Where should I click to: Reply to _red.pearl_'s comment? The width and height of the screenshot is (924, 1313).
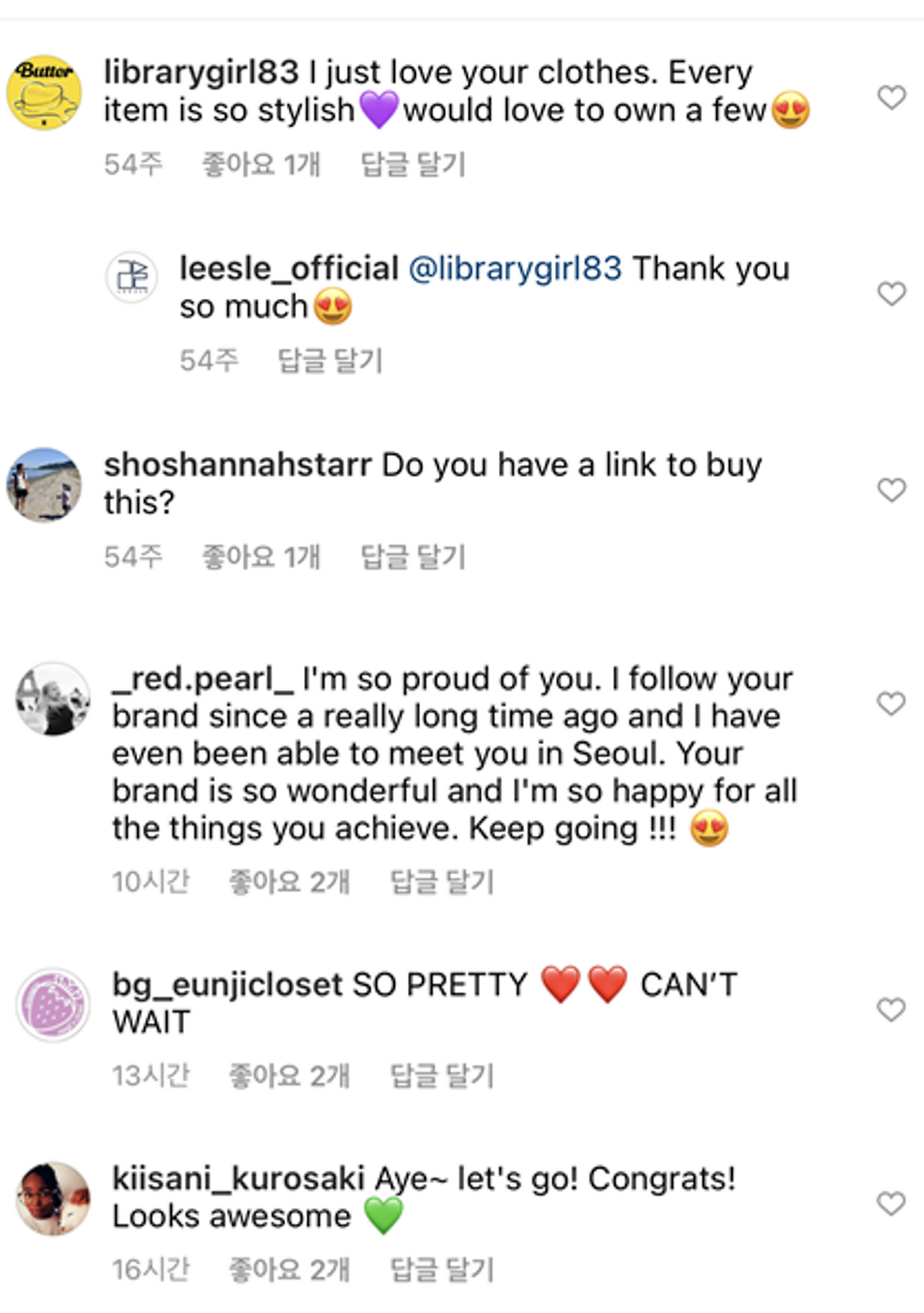point(442,882)
